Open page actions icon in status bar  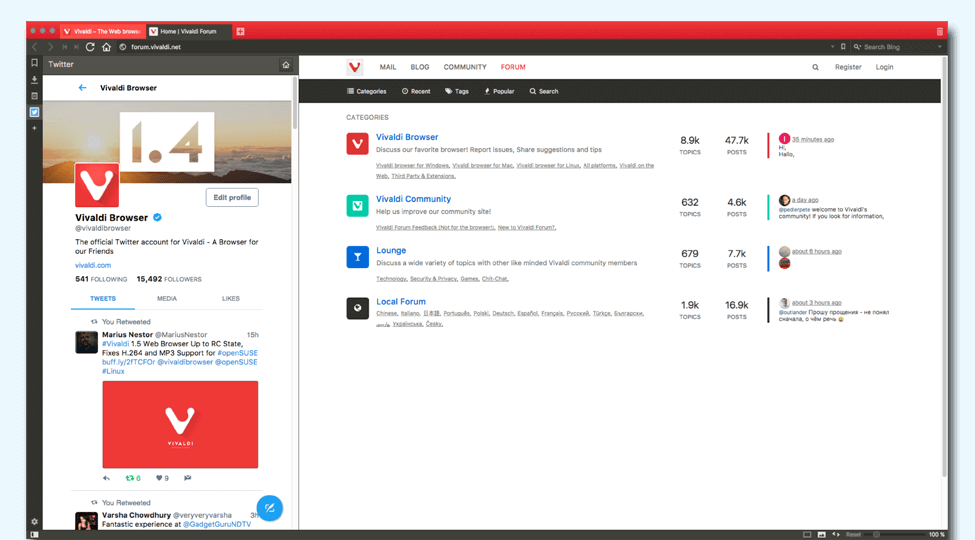836,534
